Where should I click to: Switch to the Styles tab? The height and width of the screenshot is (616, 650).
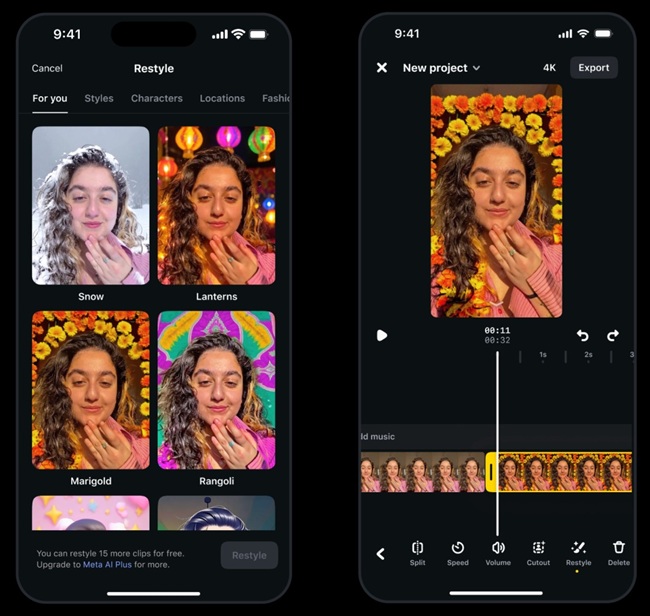click(99, 98)
